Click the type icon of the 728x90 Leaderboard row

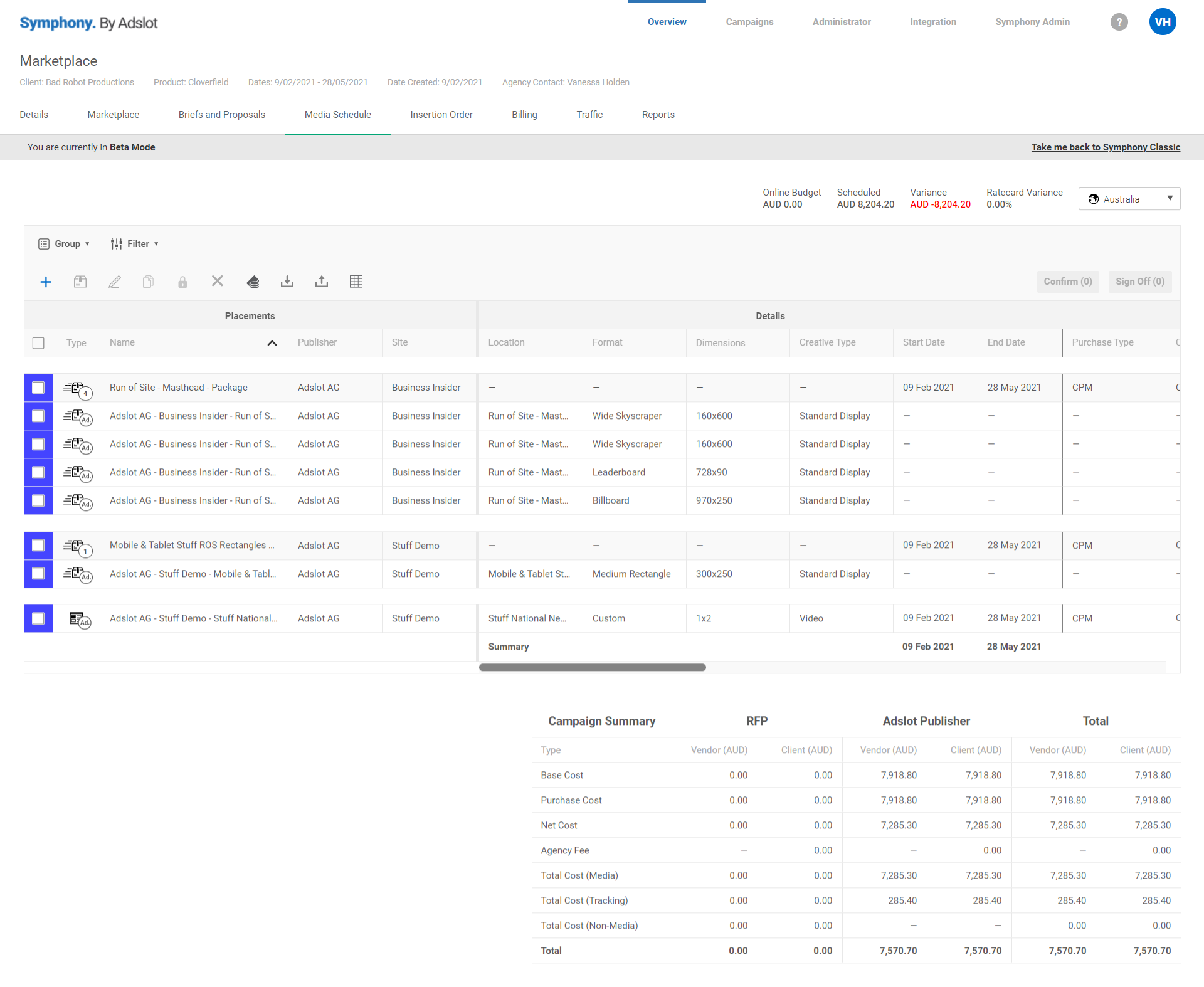coord(78,473)
